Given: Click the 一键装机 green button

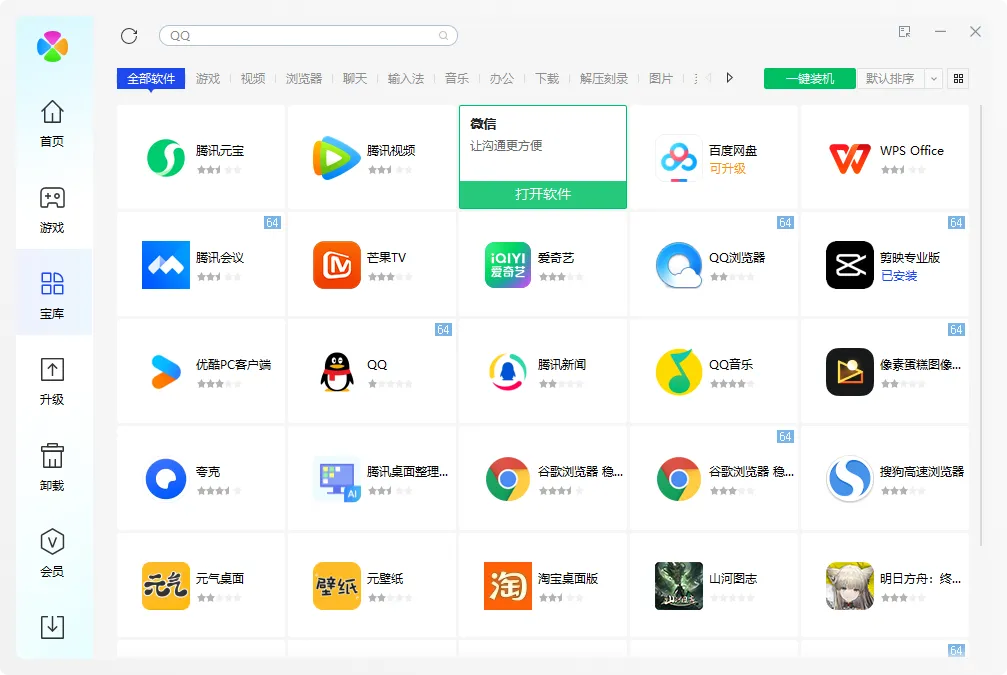Looking at the screenshot, I should (x=810, y=78).
